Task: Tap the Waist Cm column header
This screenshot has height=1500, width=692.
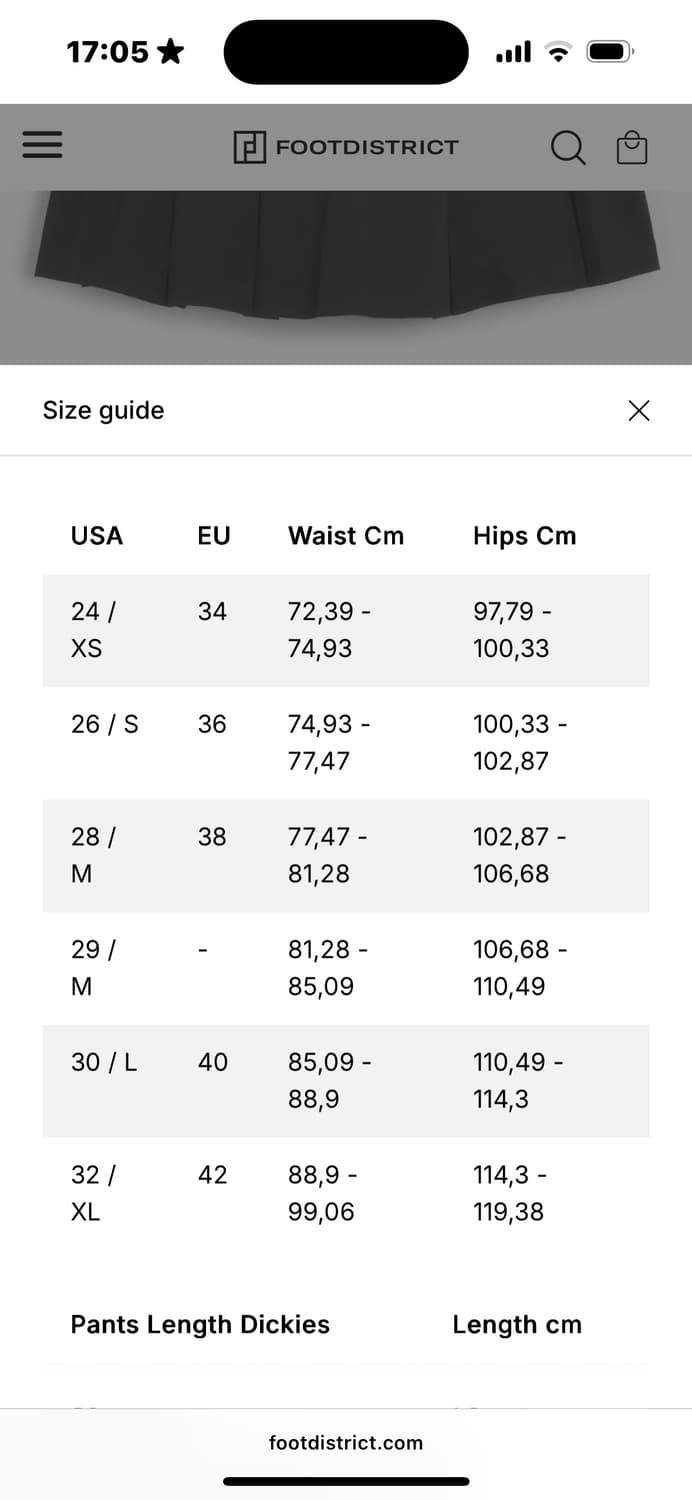Action: click(x=346, y=536)
